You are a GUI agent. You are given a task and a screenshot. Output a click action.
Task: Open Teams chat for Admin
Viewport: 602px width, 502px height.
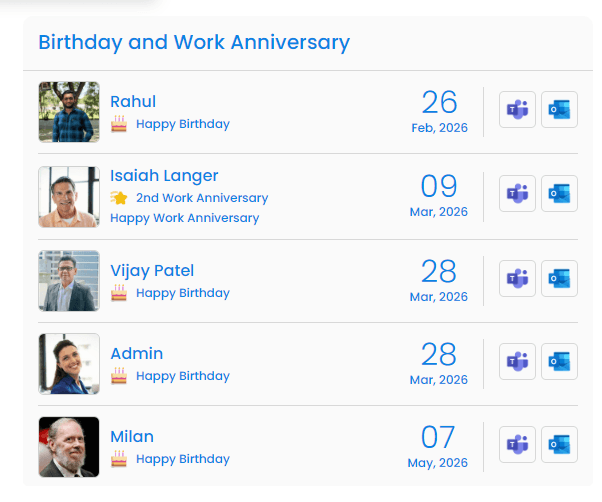click(517, 362)
